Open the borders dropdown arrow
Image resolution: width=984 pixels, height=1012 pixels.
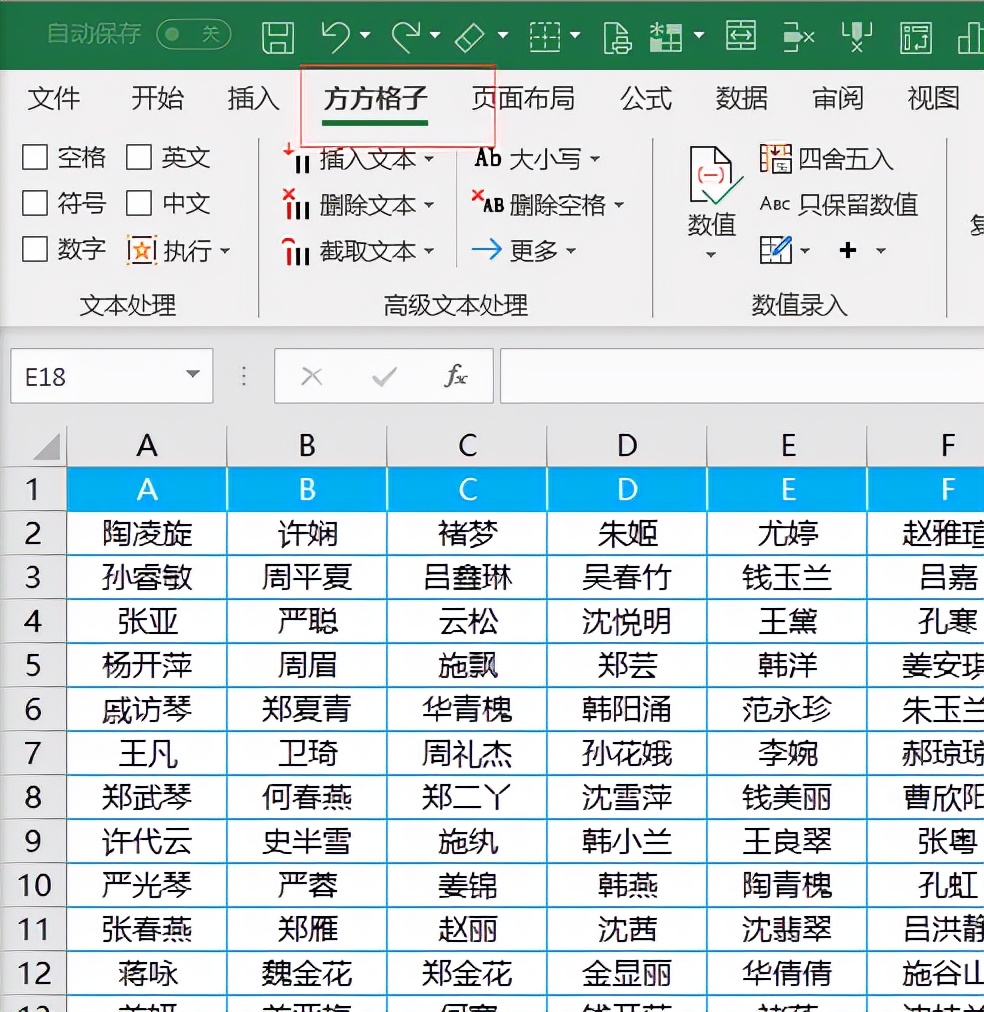click(x=575, y=35)
